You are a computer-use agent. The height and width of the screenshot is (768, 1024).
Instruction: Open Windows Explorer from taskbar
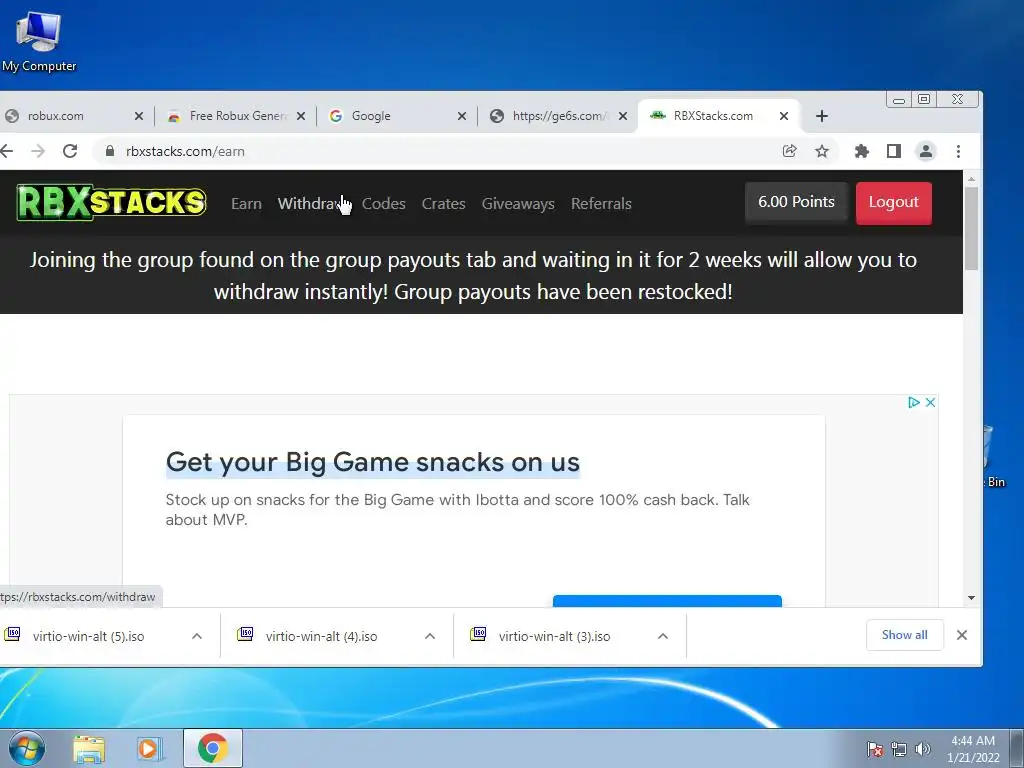coord(89,749)
